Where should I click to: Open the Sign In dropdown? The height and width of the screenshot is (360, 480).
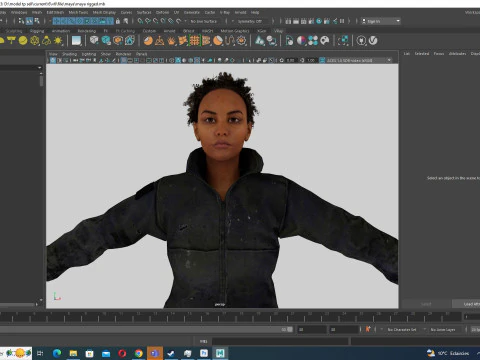(381, 21)
